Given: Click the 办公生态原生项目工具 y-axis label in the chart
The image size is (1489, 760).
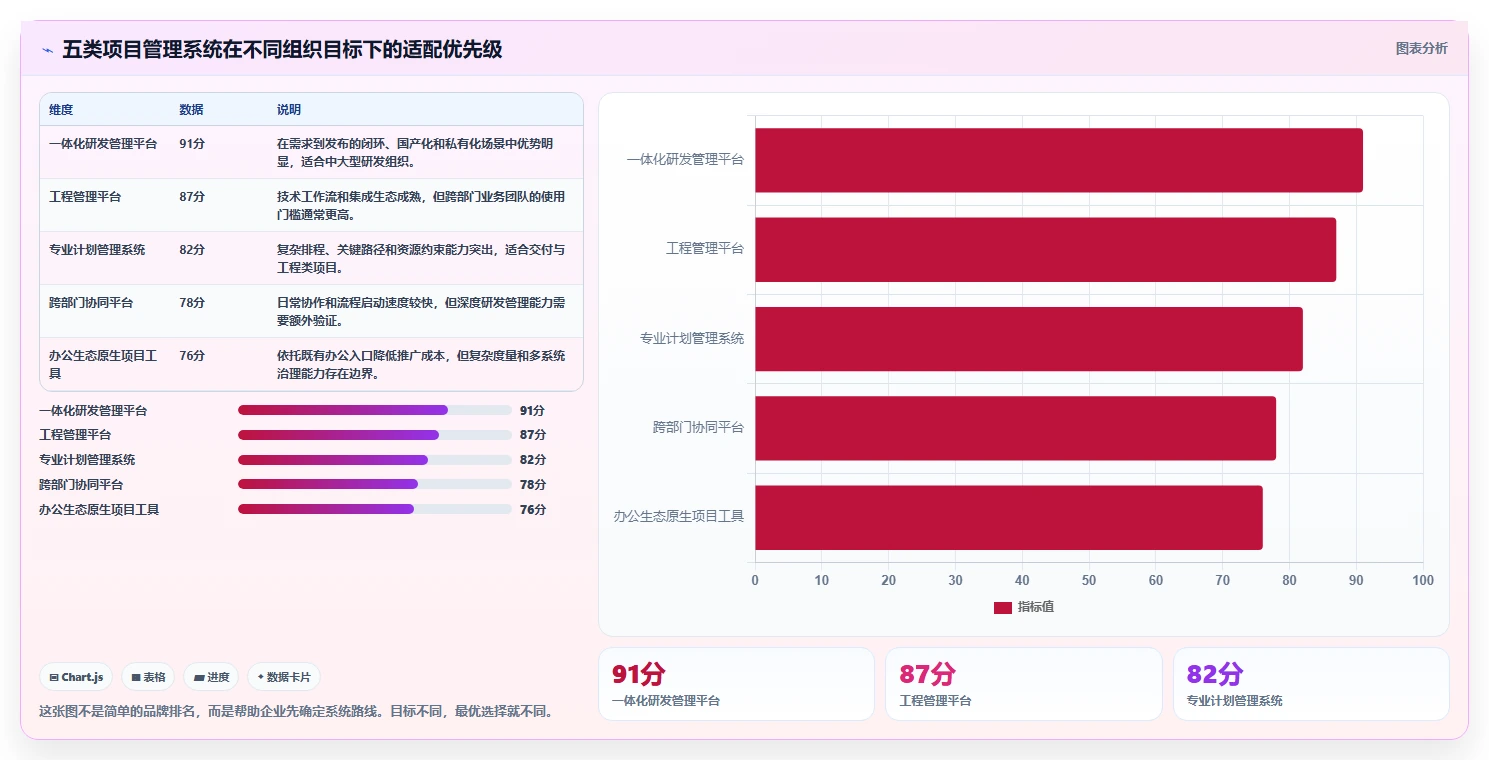Looking at the screenshot, I should pos(679,517).
